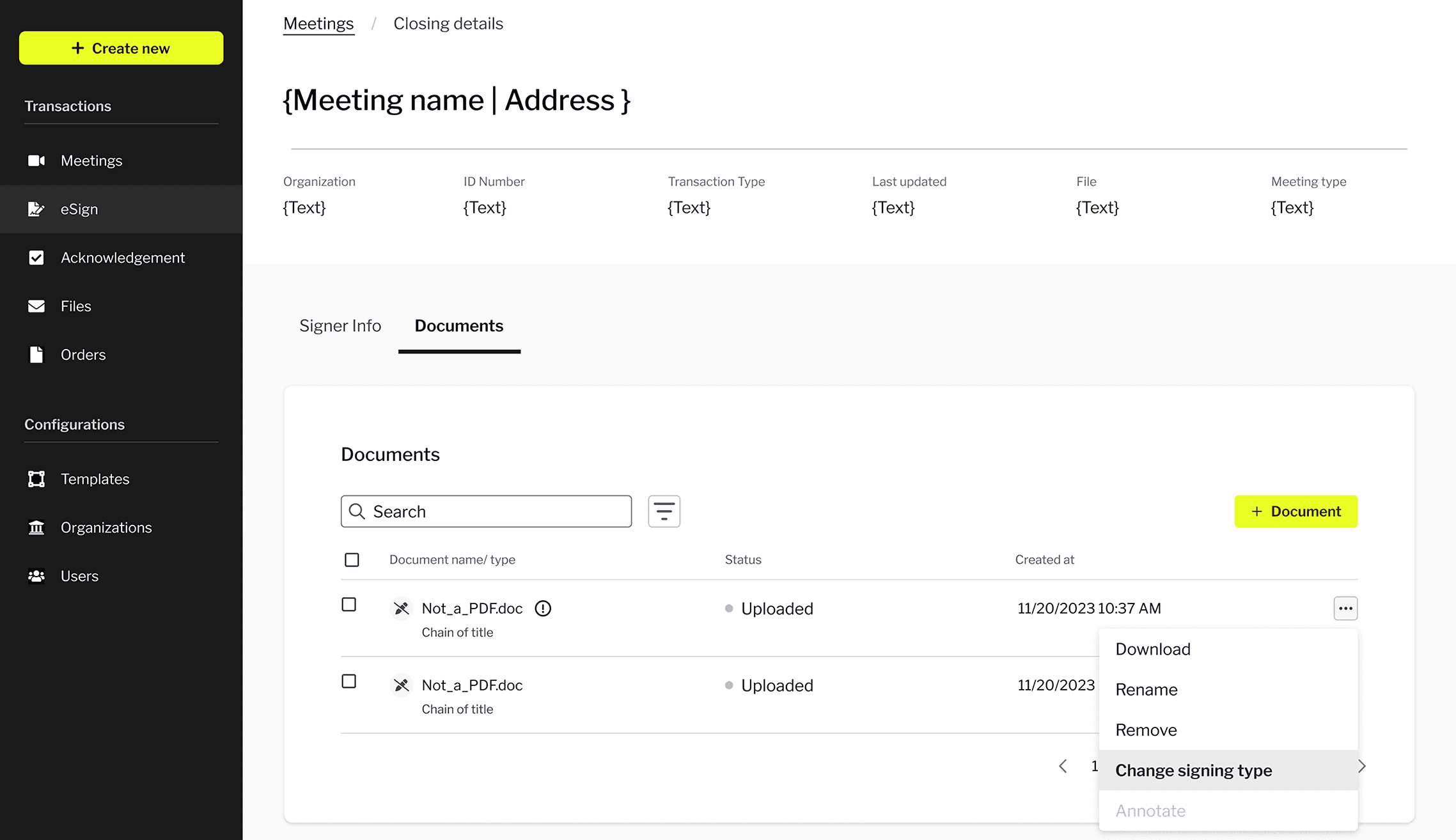
Task: Open the filter icon next to Search
Action: click(x=664, y=511)
